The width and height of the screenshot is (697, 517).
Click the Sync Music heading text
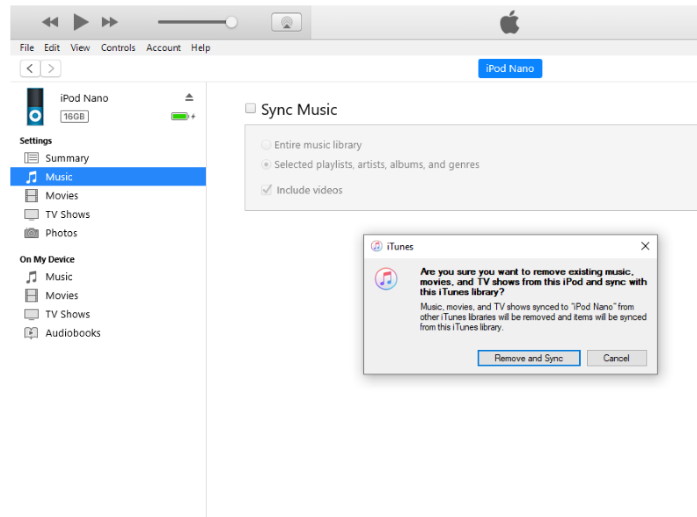click(x=299, y=109)
